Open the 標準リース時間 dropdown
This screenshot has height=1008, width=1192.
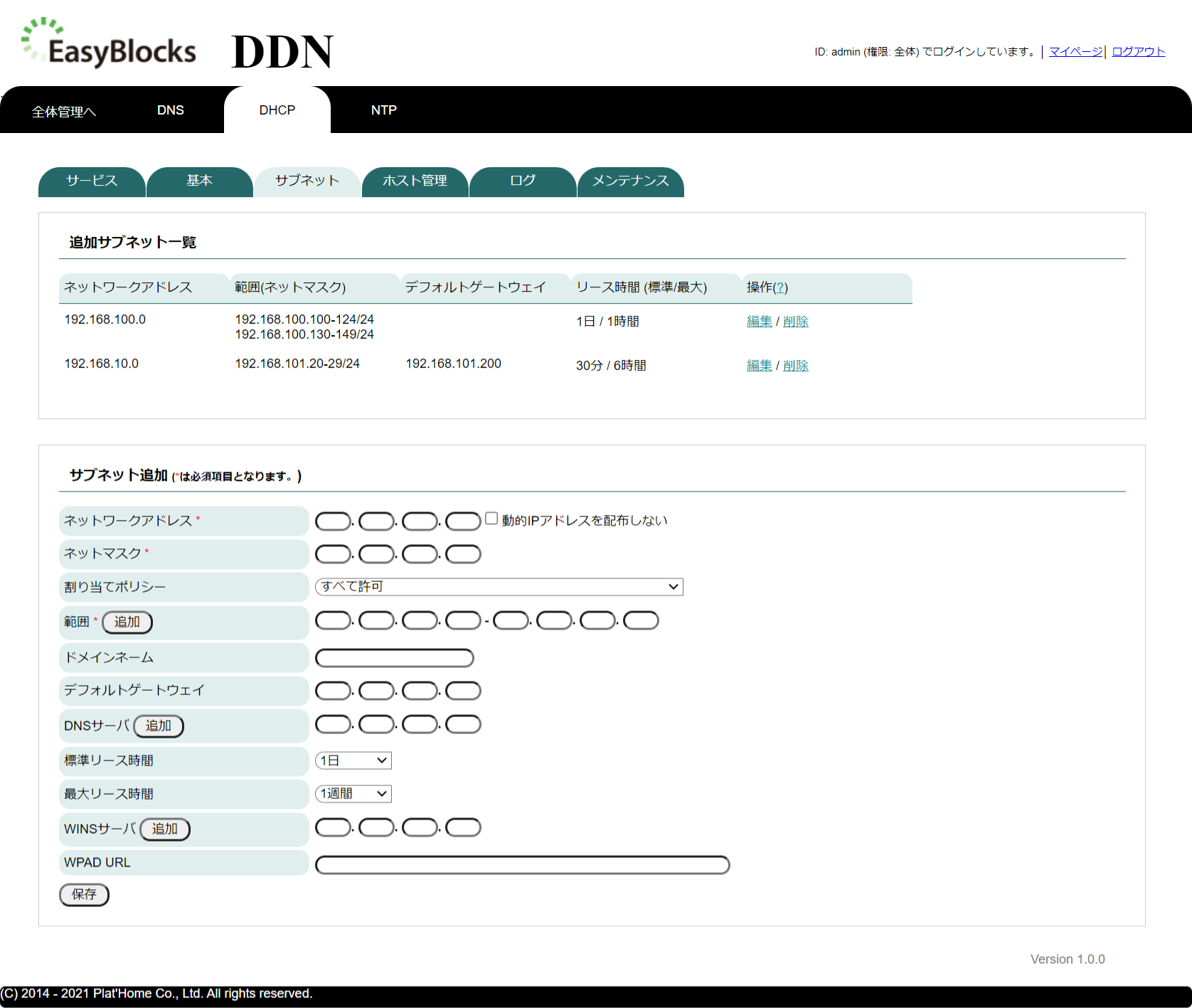click(x=353, y=760)
